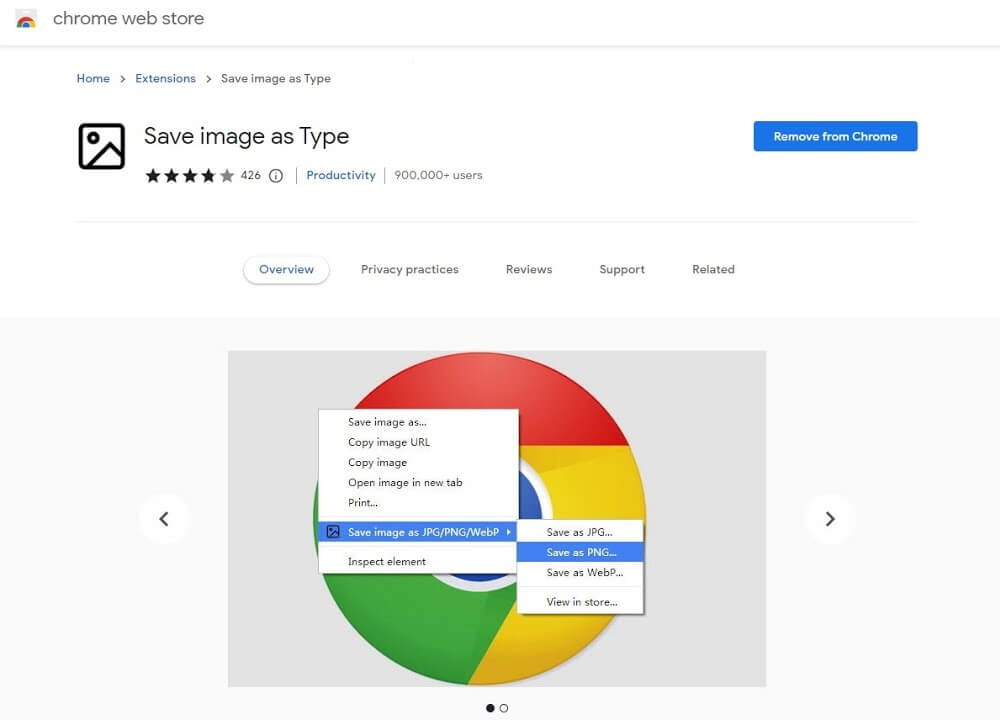Click the Save image as Type extension icon
Viewport: 1000px width, 720px height.
click(x=101, y=146)
